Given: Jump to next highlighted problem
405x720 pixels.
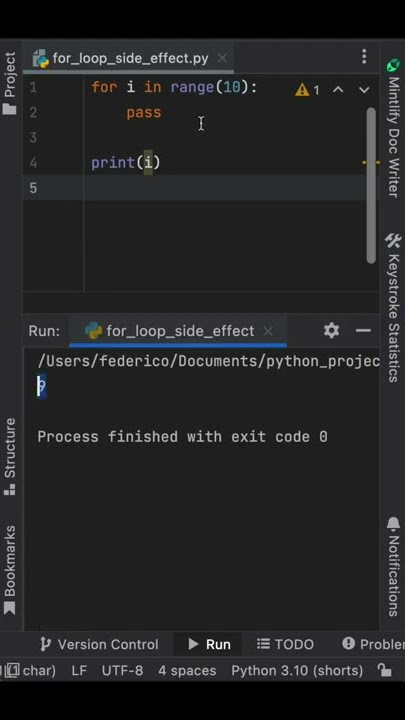Looking at the screenshot, I should coord(364,90).
